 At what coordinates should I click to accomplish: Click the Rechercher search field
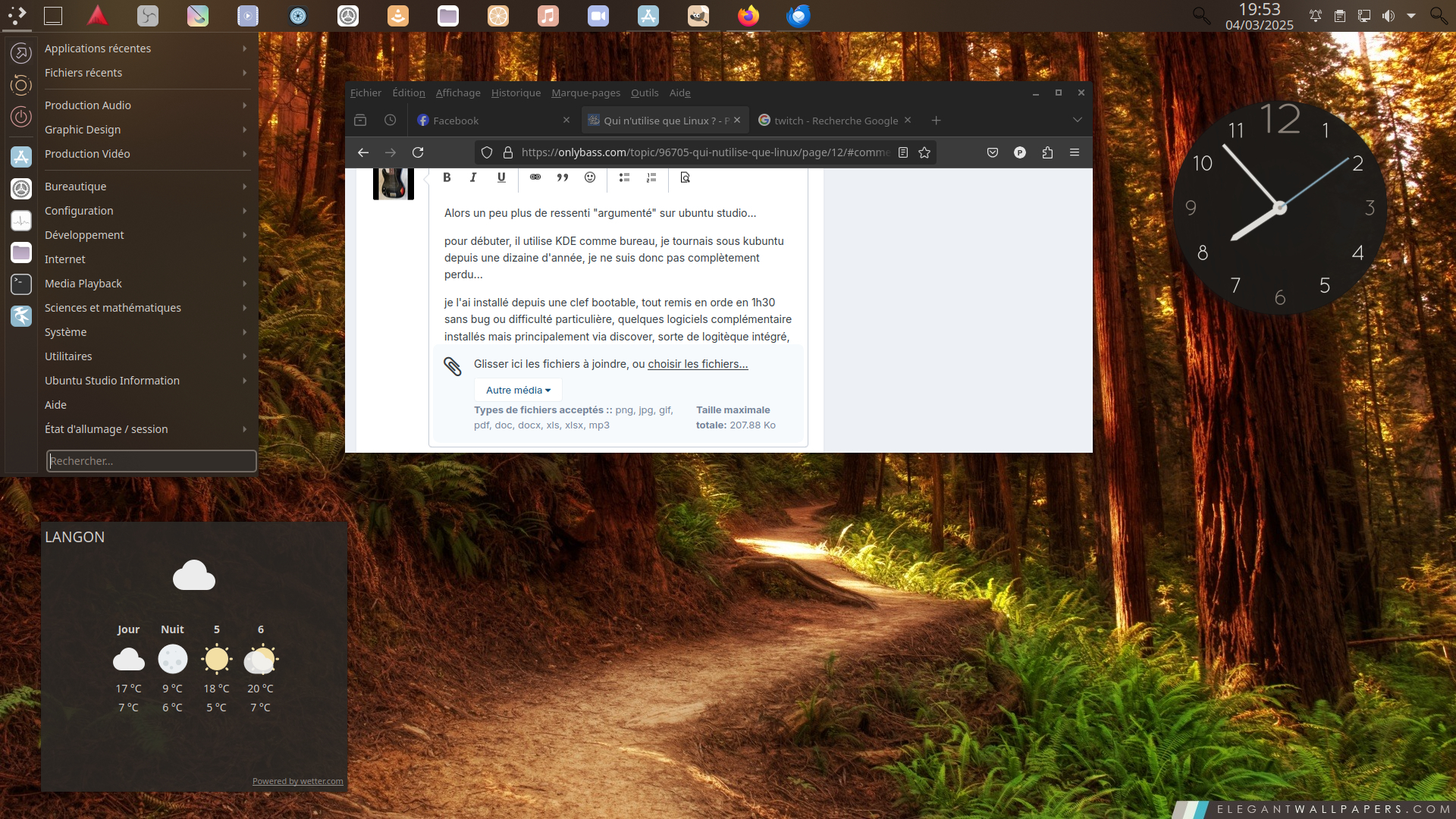tap(152, 461)
